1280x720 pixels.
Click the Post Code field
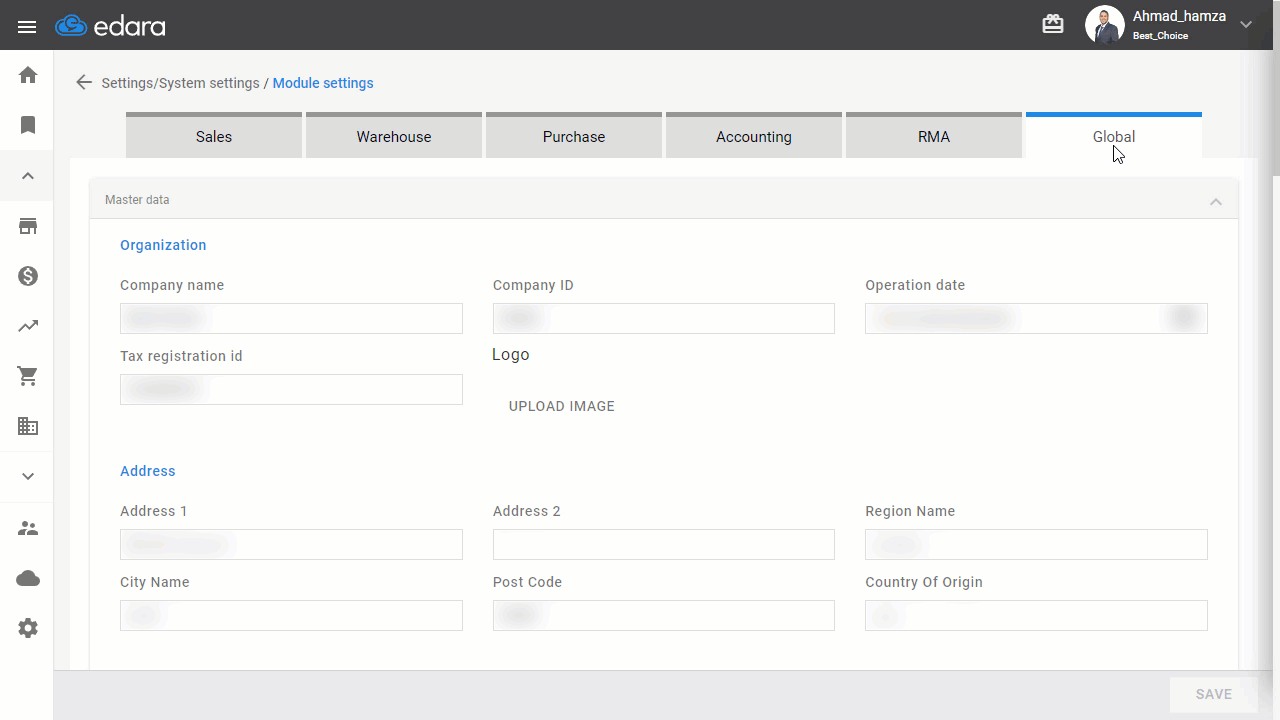pyautogui.click(x=664, y=616)
